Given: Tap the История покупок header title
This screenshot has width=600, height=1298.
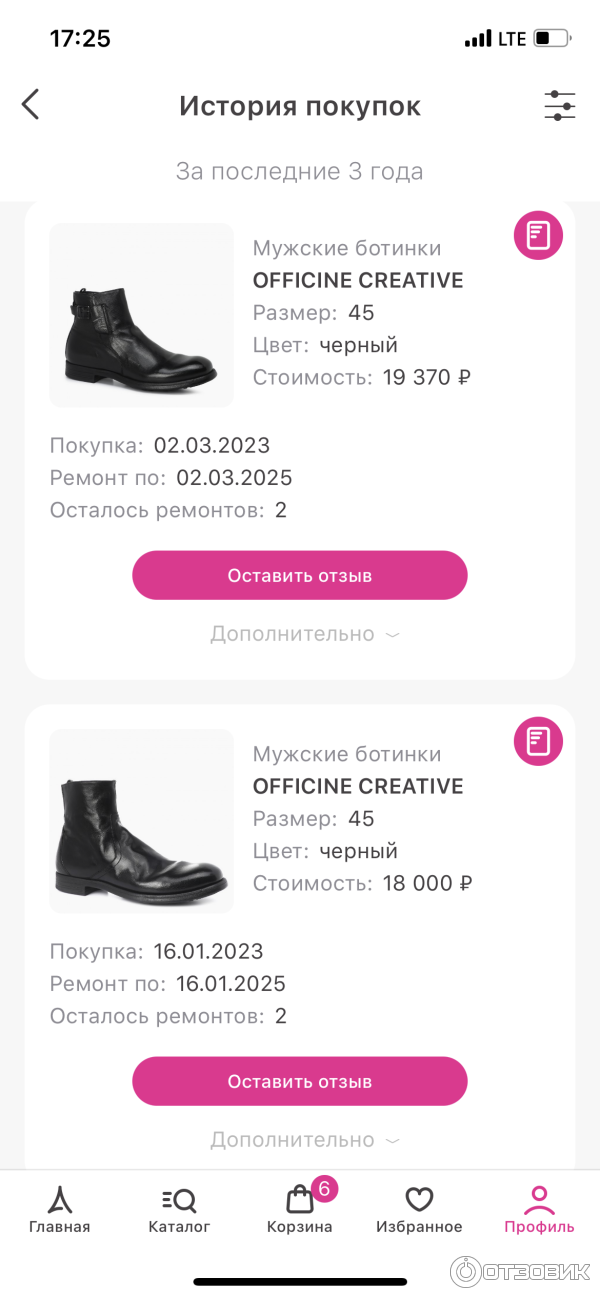Looking at the screenshot, I should click(x=300, y=106).
